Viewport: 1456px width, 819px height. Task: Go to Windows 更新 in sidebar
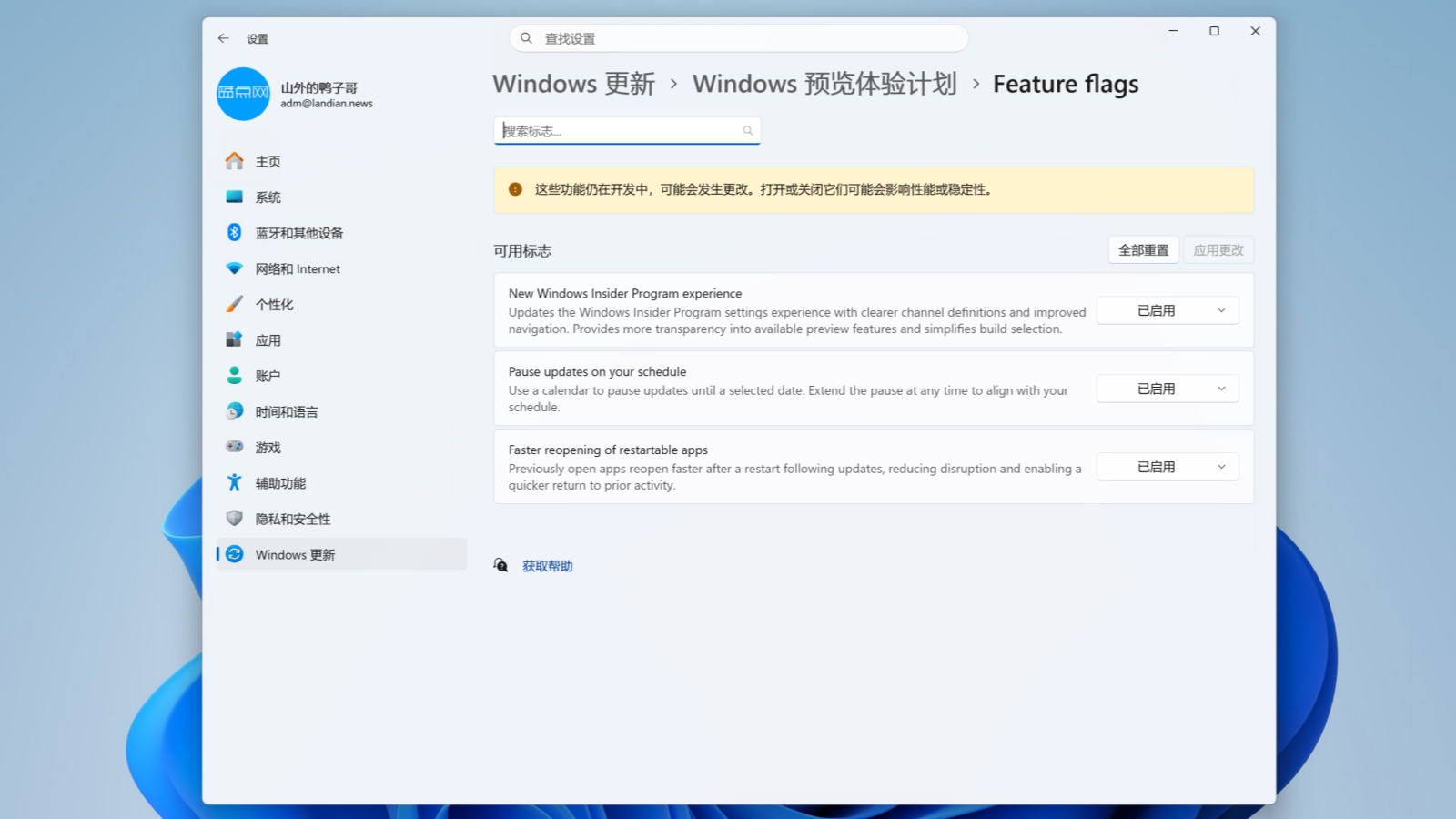pyautogui.click(x=295, y=554)
